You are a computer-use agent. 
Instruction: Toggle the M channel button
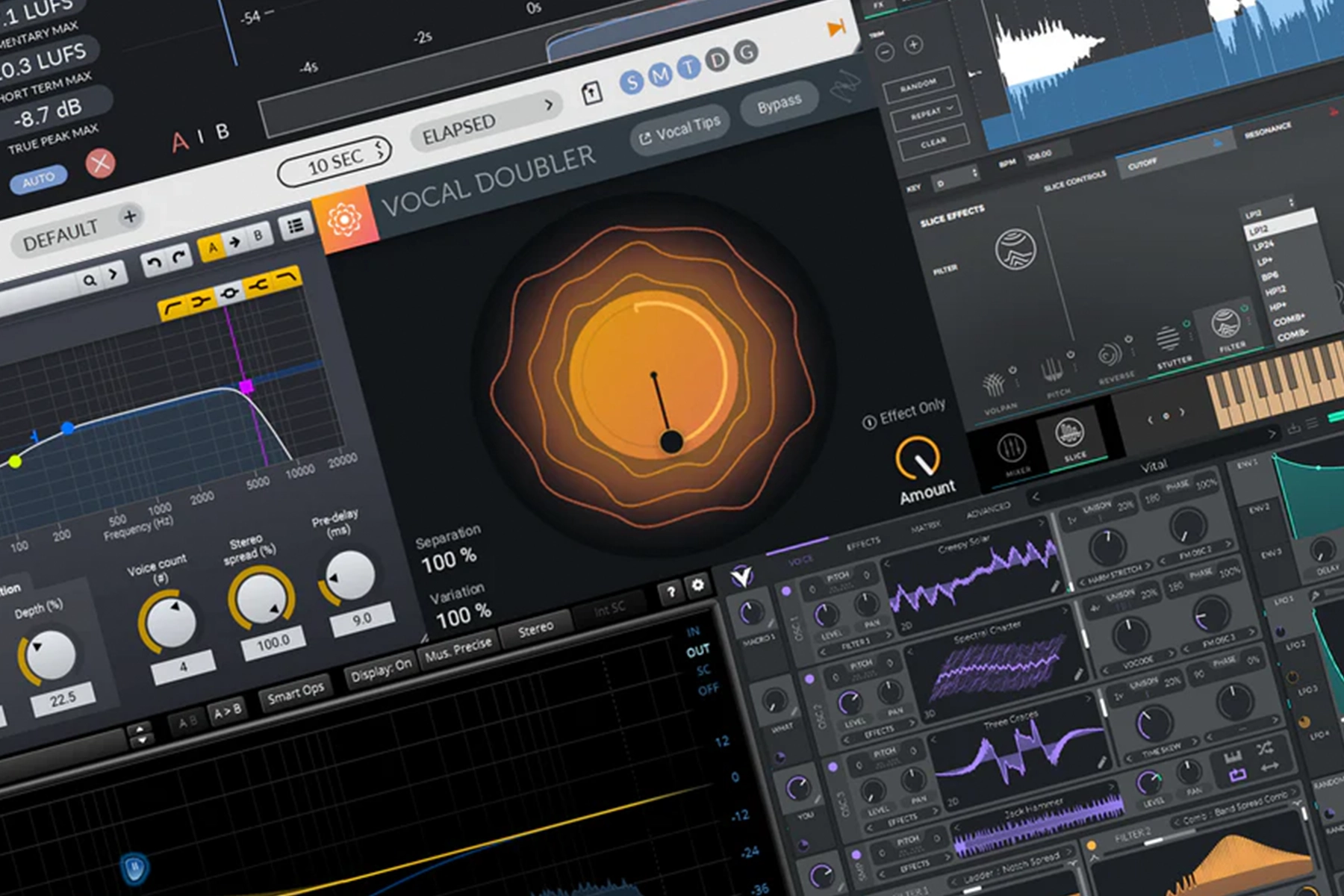[x=660, y=75]
